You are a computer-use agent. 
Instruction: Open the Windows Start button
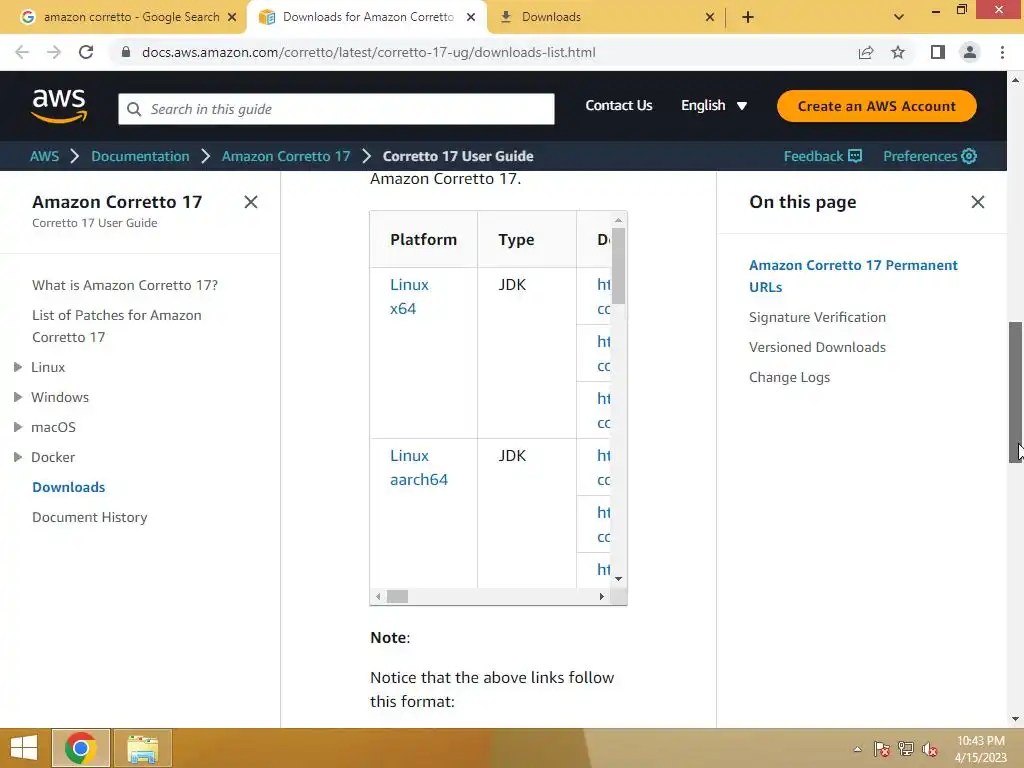tap(24, 748)
